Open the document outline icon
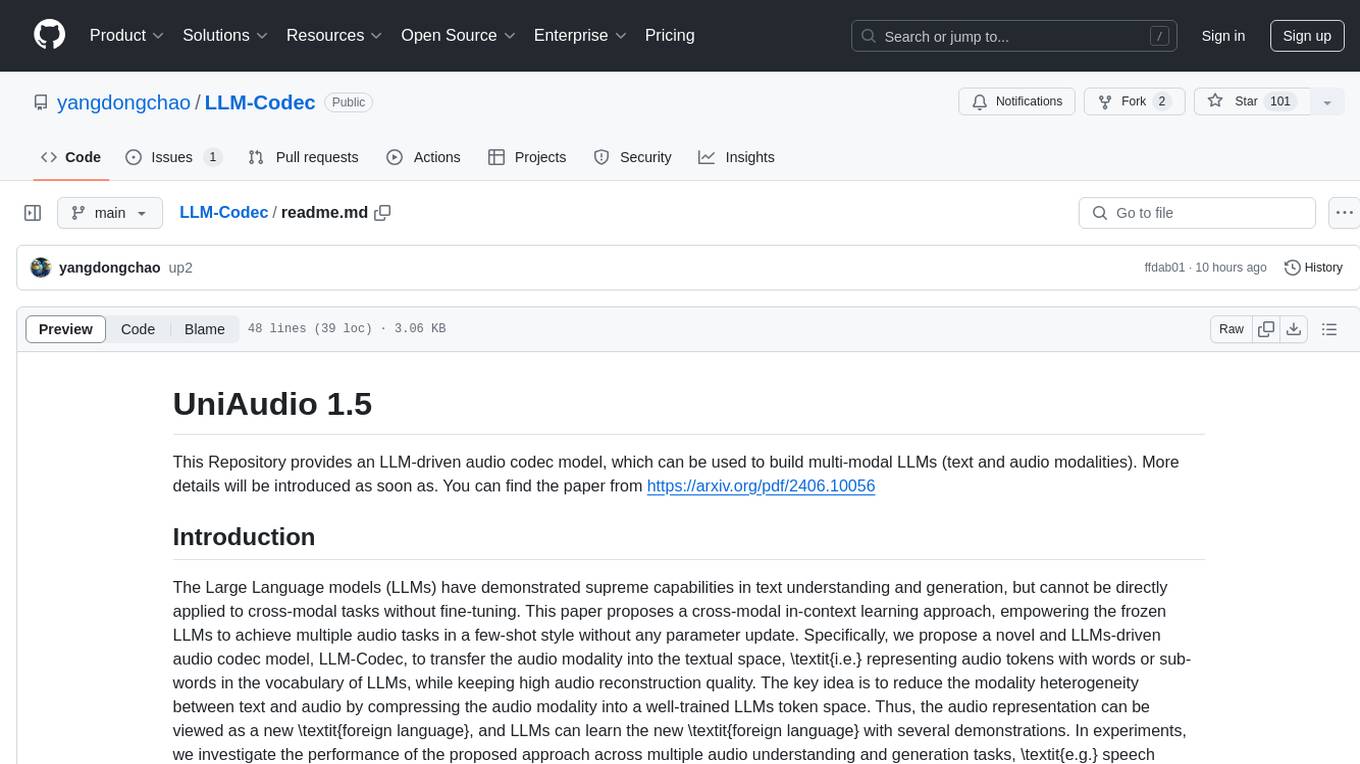 1329,329
